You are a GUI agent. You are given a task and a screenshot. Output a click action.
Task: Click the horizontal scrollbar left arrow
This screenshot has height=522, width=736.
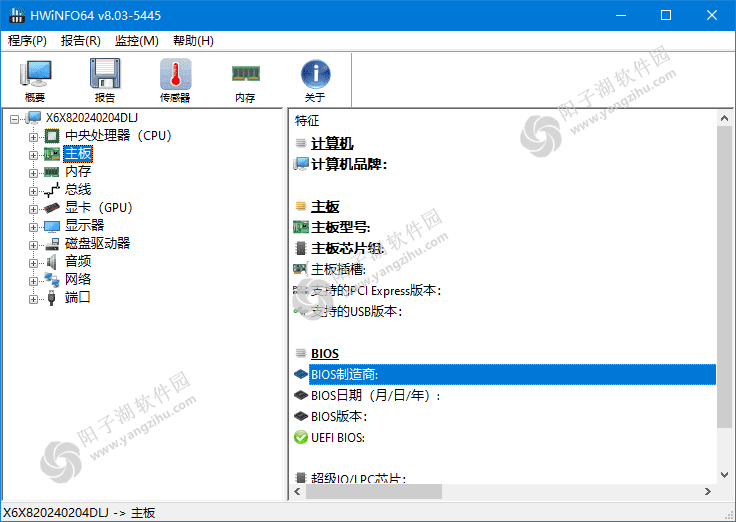pos(297,491)
